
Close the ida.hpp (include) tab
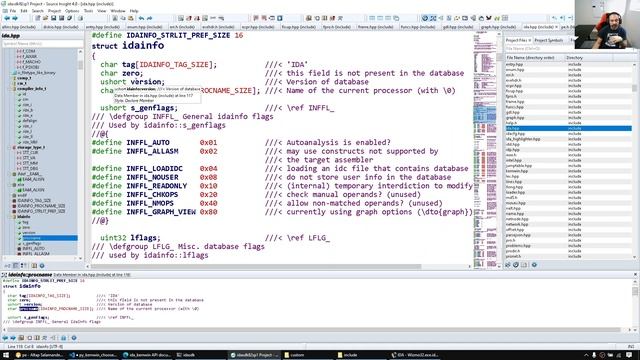point(556,27)
